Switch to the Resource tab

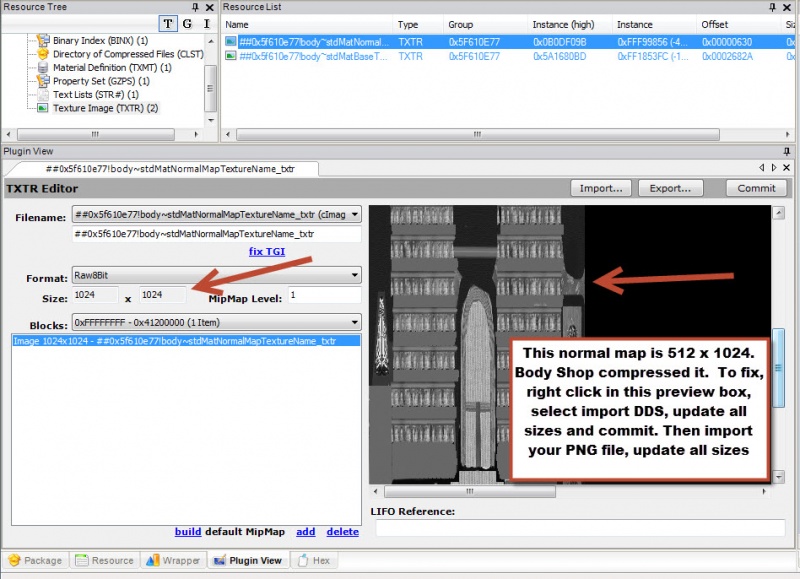[x=104, y=561]
